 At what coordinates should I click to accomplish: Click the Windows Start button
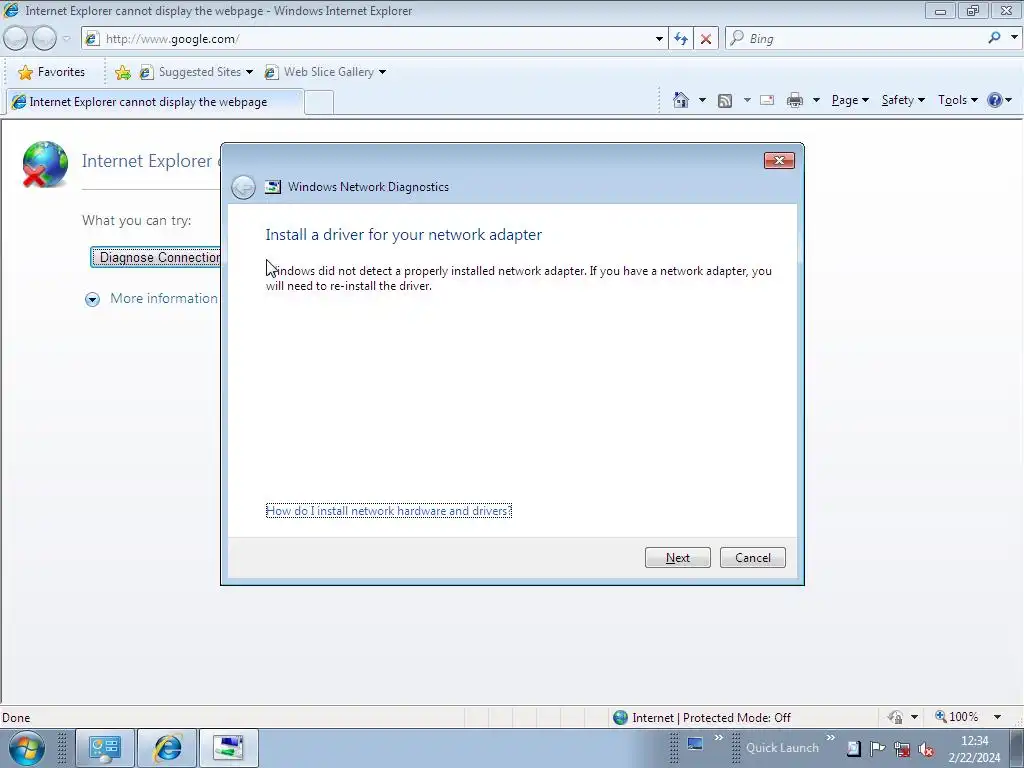pyautogui.click(x=27, y=748)
